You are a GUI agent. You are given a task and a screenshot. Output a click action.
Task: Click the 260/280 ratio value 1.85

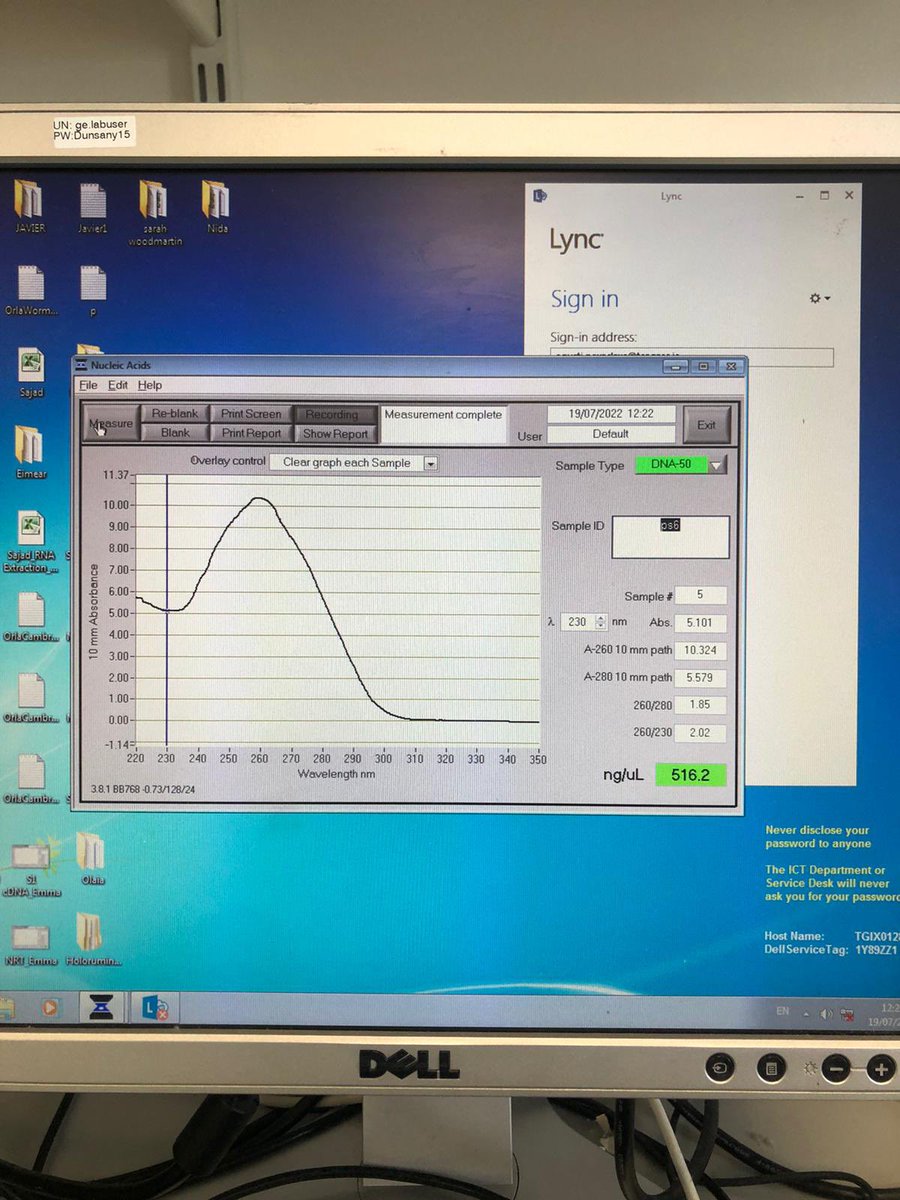pyautogui.click(x=701, y=705)
